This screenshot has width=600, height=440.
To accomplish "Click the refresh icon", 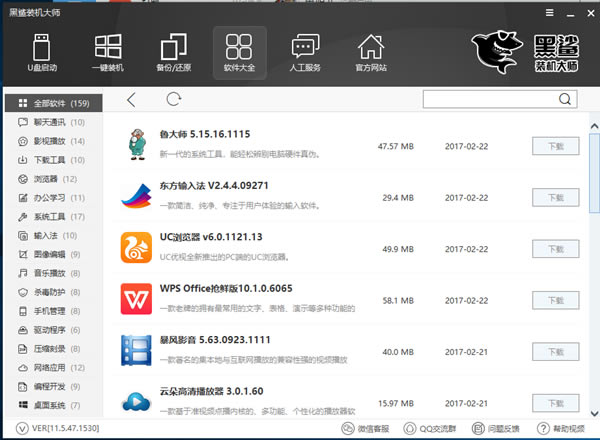I will coord(174,99).
